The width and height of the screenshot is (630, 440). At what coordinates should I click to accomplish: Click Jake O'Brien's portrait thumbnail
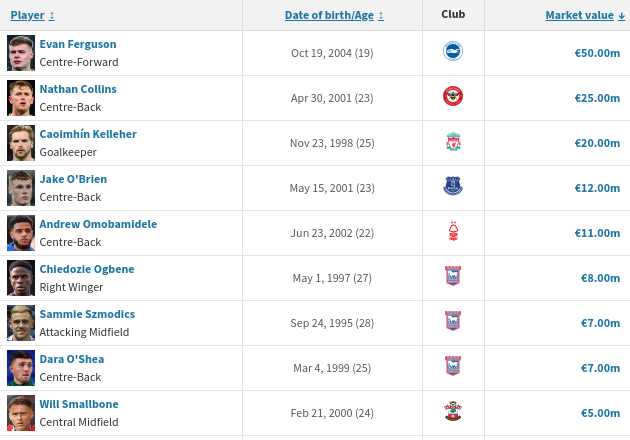[20, 188]
